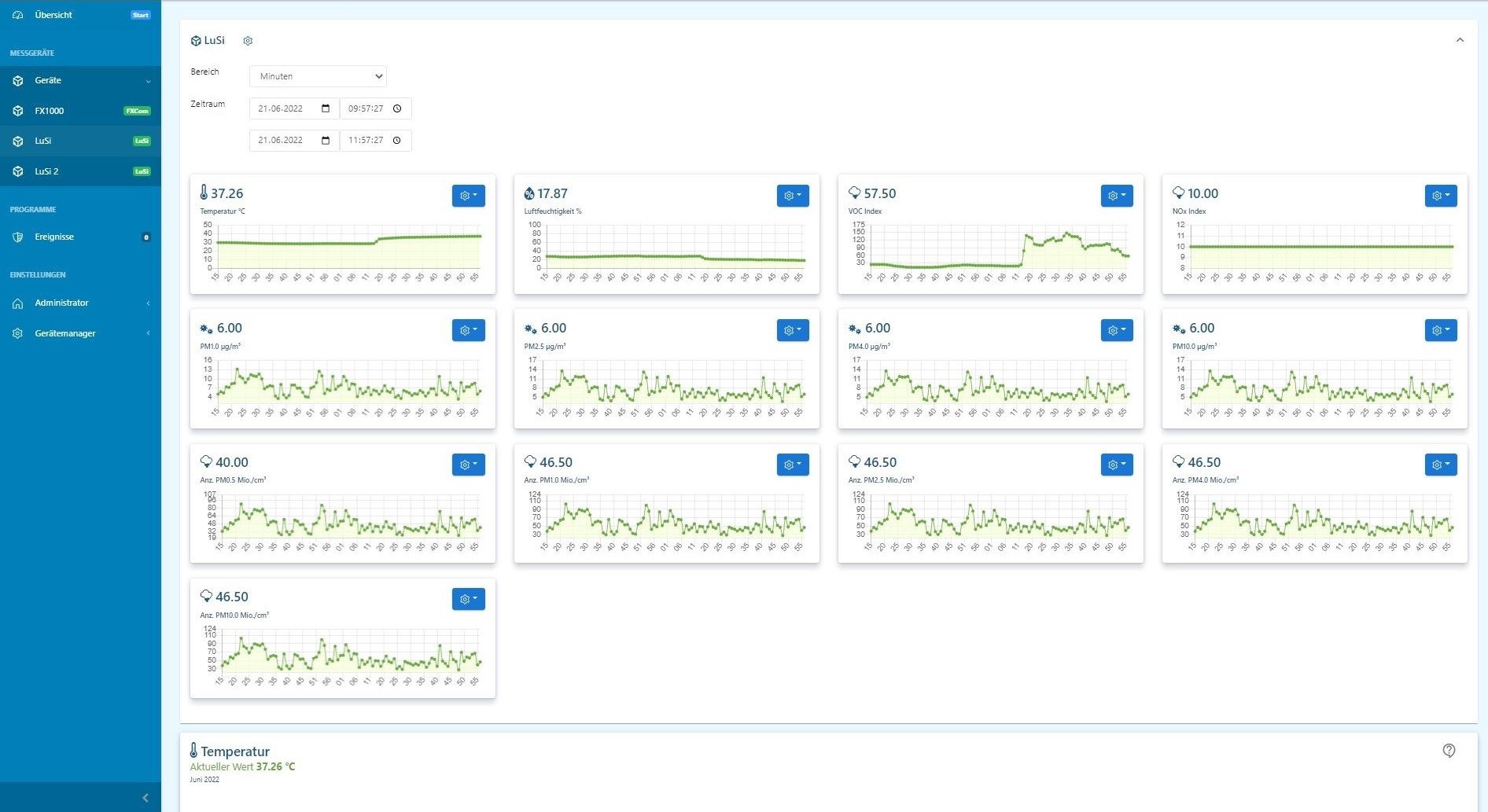Open Temperatur °C card settings dropdown
Screen dimensions: 1488x812
[469, 196]
